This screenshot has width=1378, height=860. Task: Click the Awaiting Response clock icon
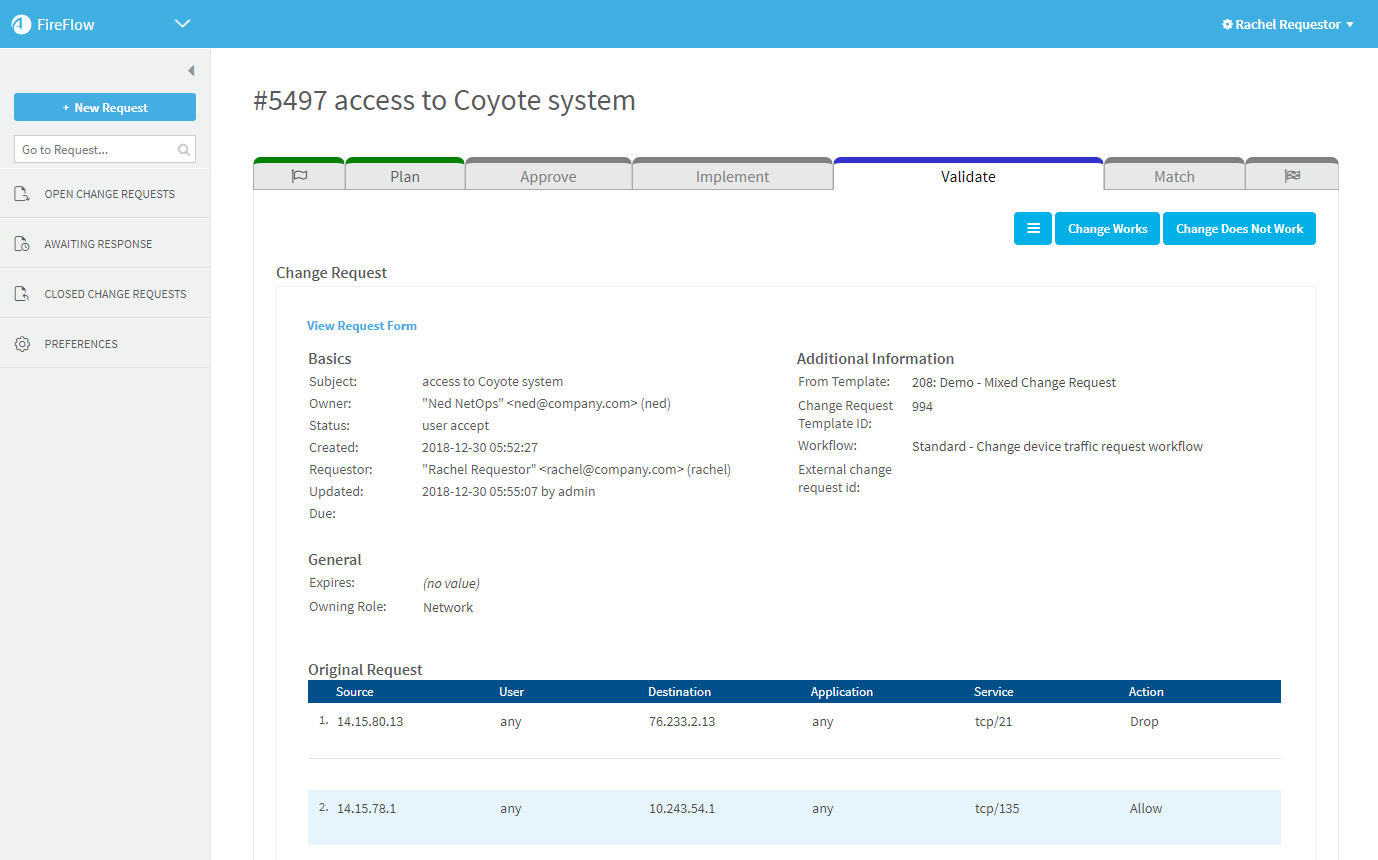(22, 244)
